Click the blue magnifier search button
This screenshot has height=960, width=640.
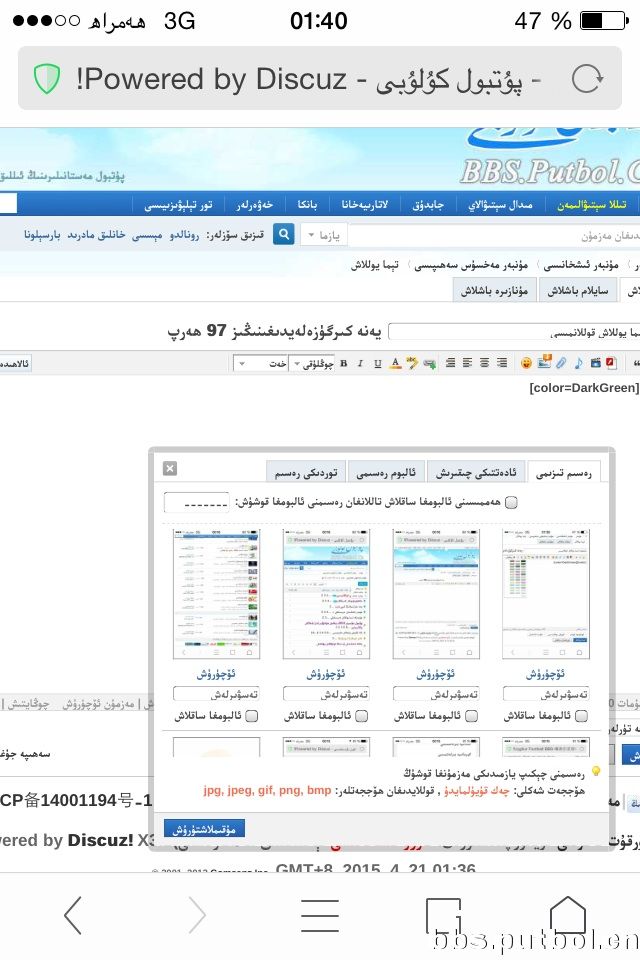284,234
